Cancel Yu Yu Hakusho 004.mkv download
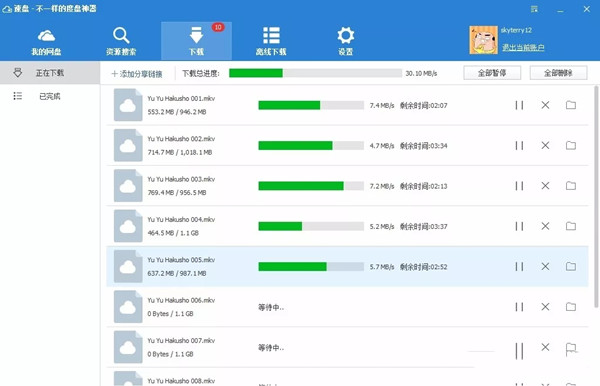 coord(545,226)
